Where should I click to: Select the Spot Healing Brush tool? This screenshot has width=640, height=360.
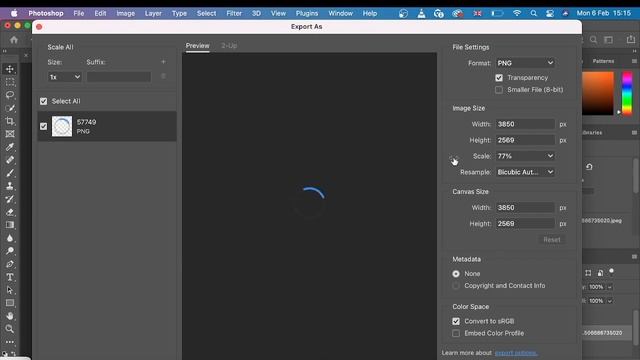(x=10, y=160)
